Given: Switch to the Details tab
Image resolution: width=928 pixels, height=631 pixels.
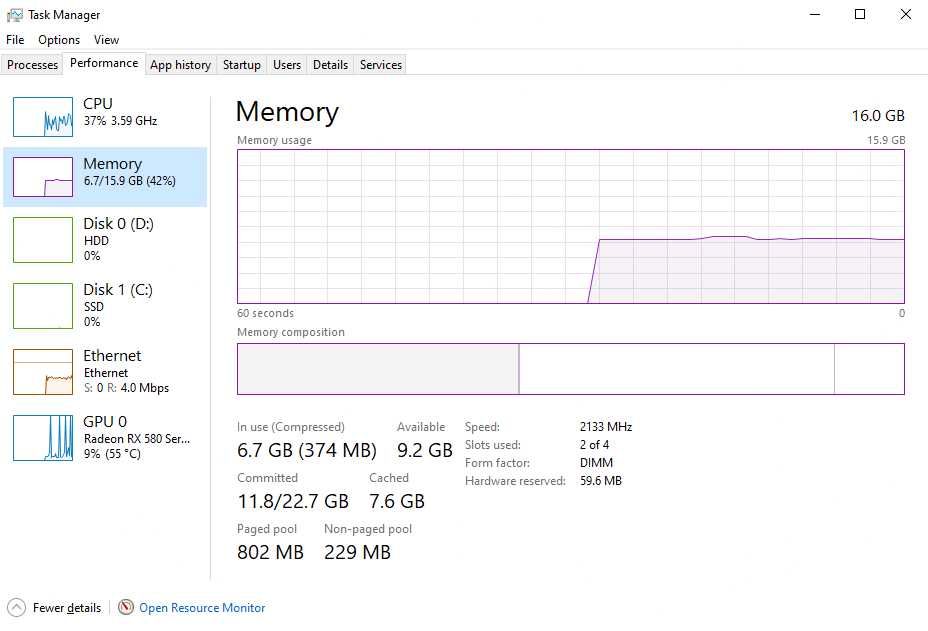Looking at the screenshot, I should coord(330,65).
